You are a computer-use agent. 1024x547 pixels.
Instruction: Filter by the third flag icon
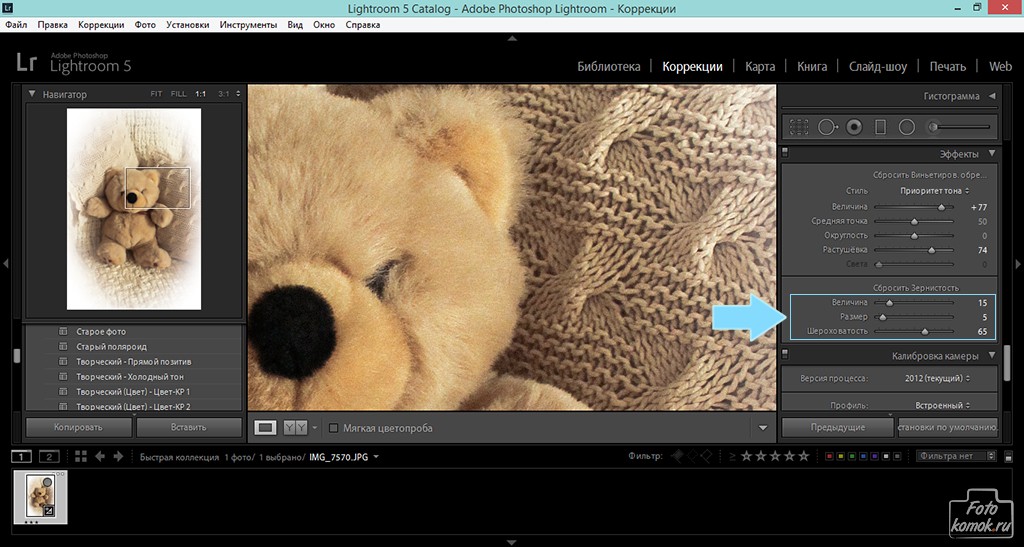coord(706,456)
